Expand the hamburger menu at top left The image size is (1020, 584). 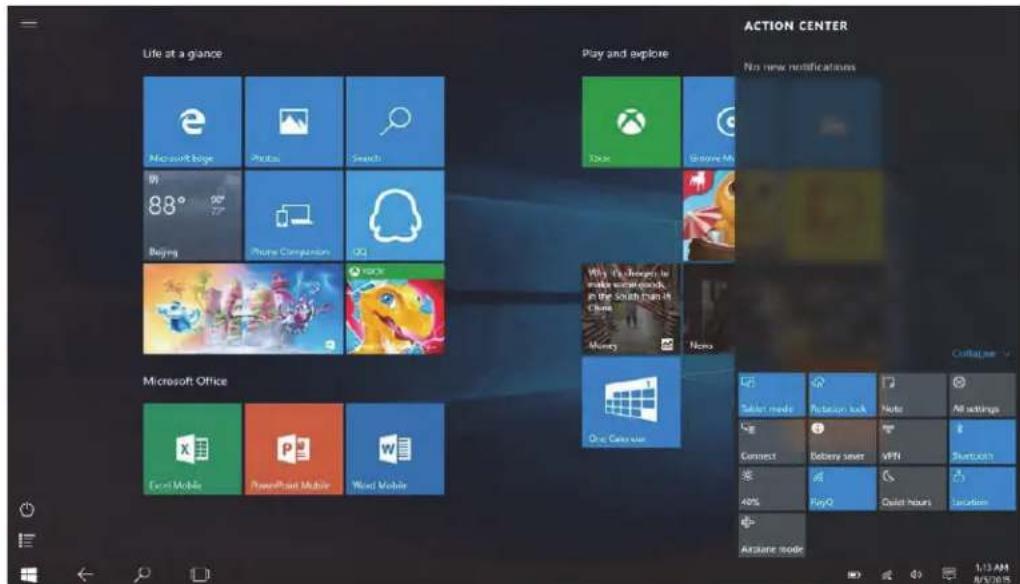point(29,23)
